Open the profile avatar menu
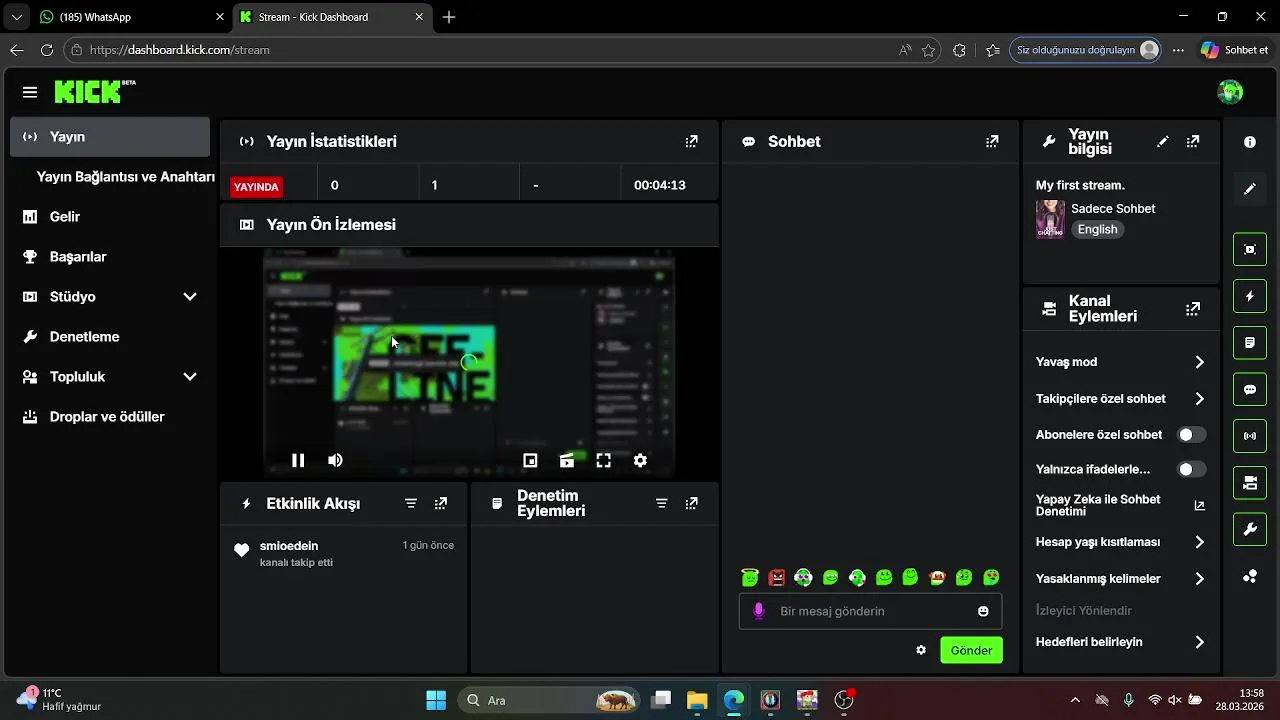 coord(1230,92)
